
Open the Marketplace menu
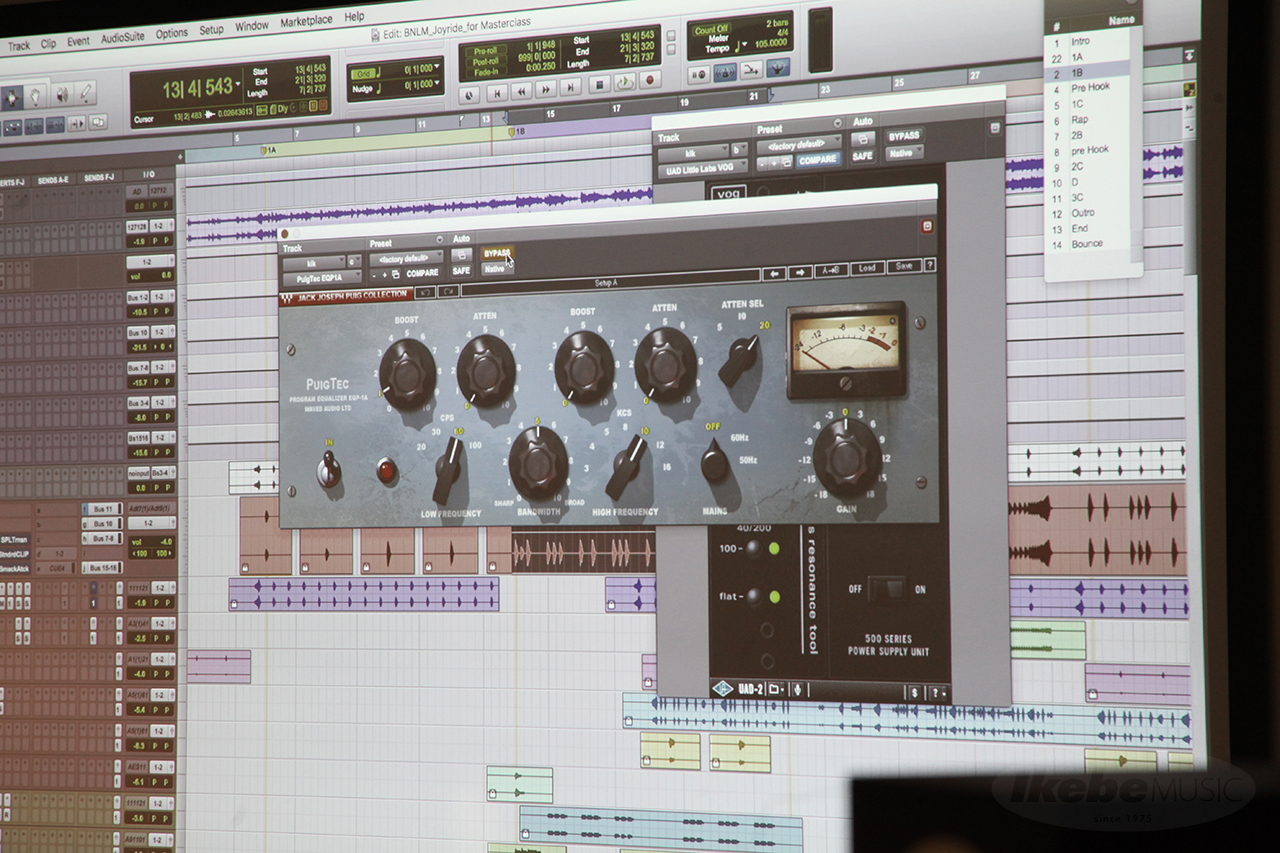point(306,21)
